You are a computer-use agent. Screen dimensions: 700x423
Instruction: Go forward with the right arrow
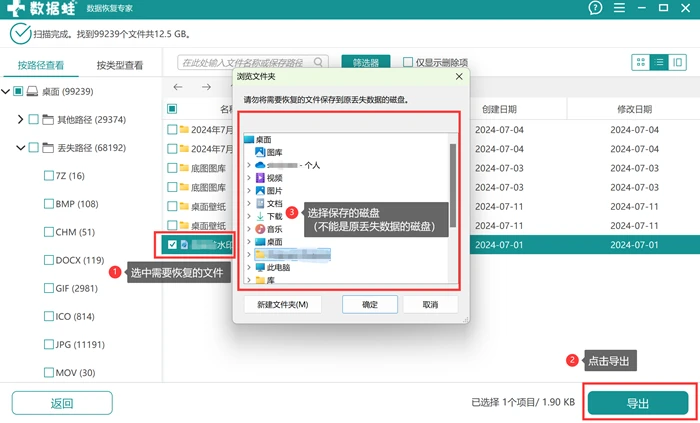click(x=206, y=87)
